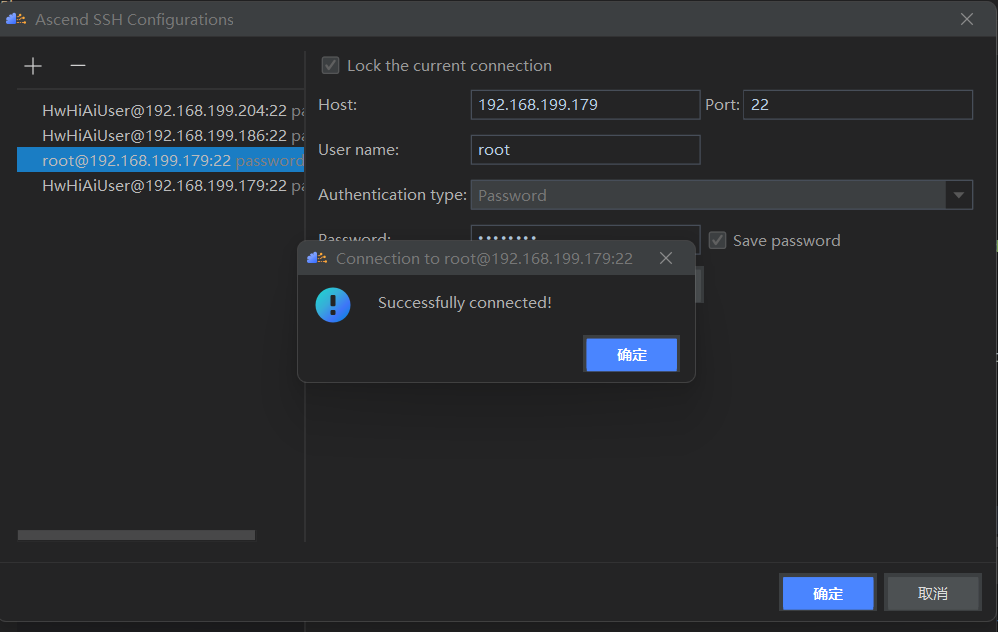This screenshot has height=632, width=998.
Task: Click the 'Host:' label
Action: click(x=337, y=105)
